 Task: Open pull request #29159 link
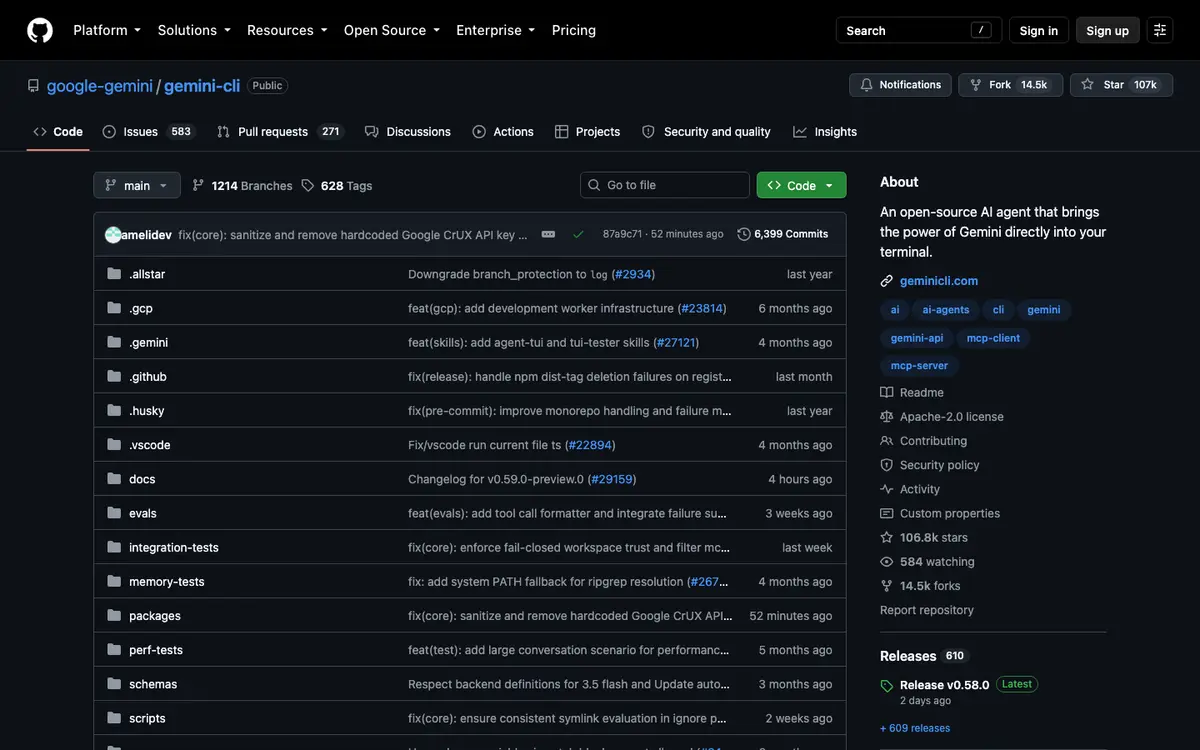coord(612,479)
